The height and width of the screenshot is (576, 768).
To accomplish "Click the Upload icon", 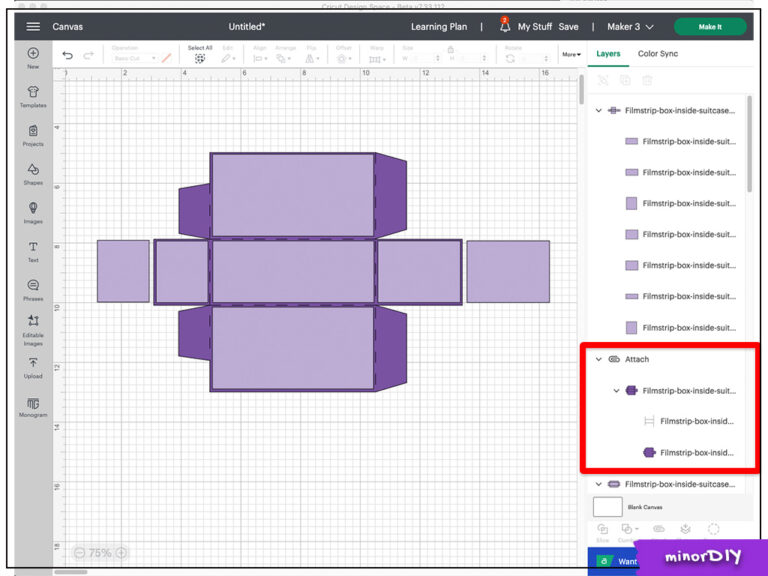I will pyautogui.click(x=33, y=368).
